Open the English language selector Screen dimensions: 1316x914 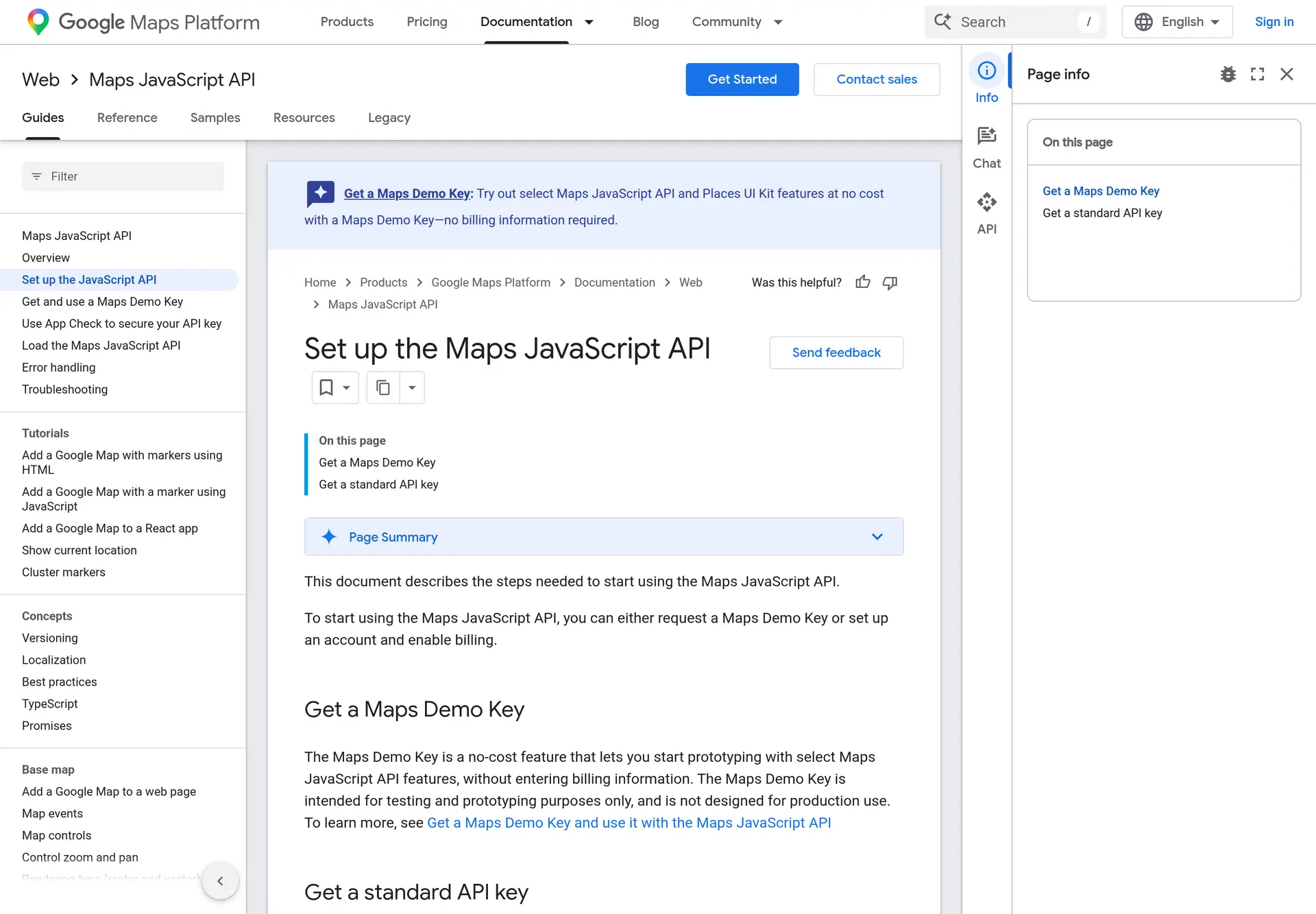[1177, 22]
